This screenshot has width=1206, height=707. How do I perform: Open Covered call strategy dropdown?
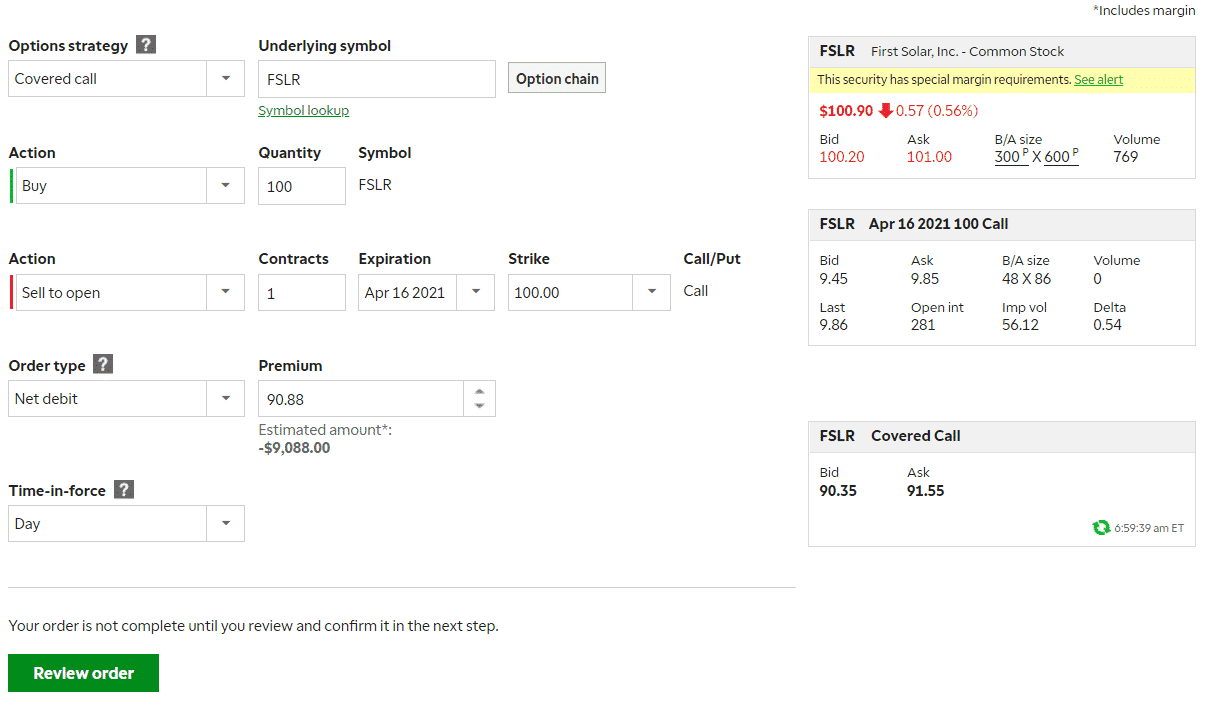[126, 79]
